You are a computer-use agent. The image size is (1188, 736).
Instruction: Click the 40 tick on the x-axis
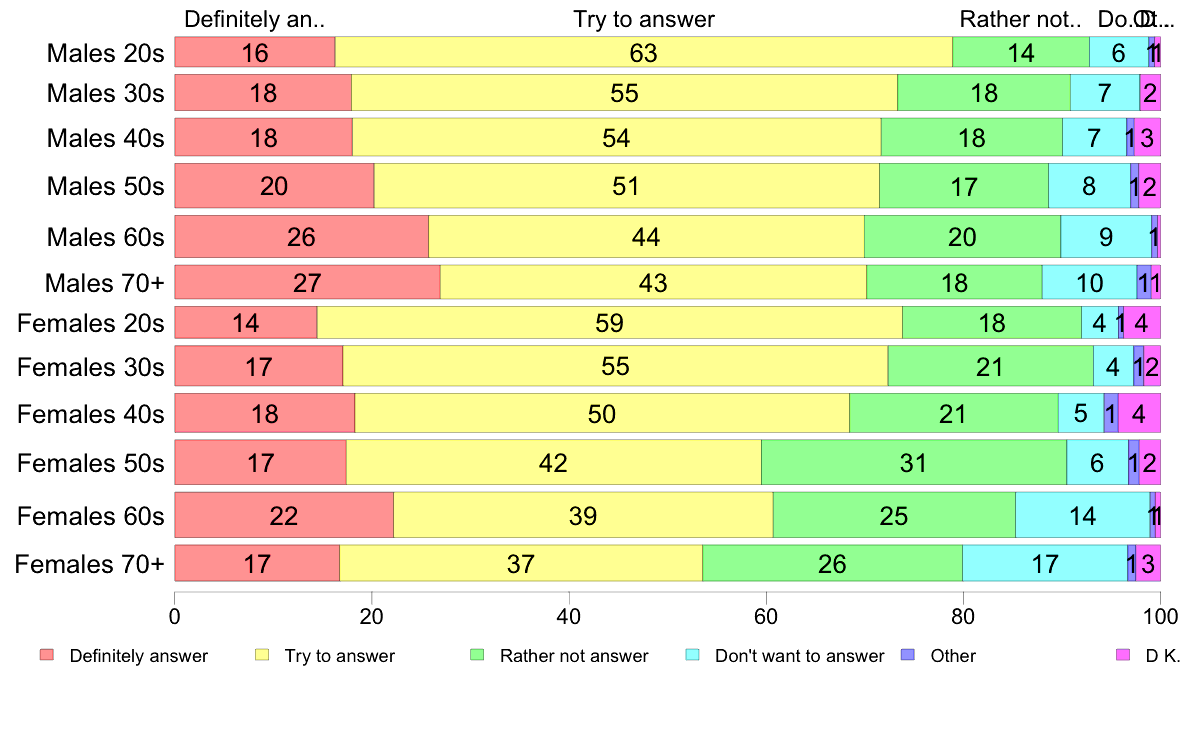(x=568, y=616)
